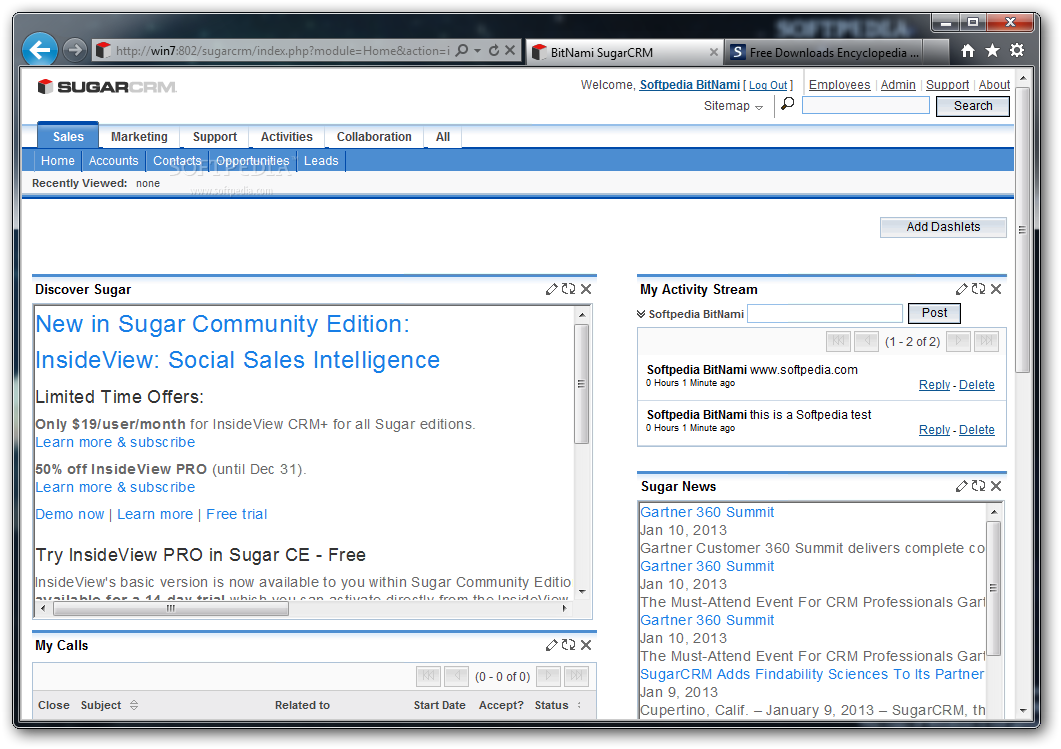Click the Add Dashlets button
The width and height of the screenshot is (1061, 749).
point(943,227)
